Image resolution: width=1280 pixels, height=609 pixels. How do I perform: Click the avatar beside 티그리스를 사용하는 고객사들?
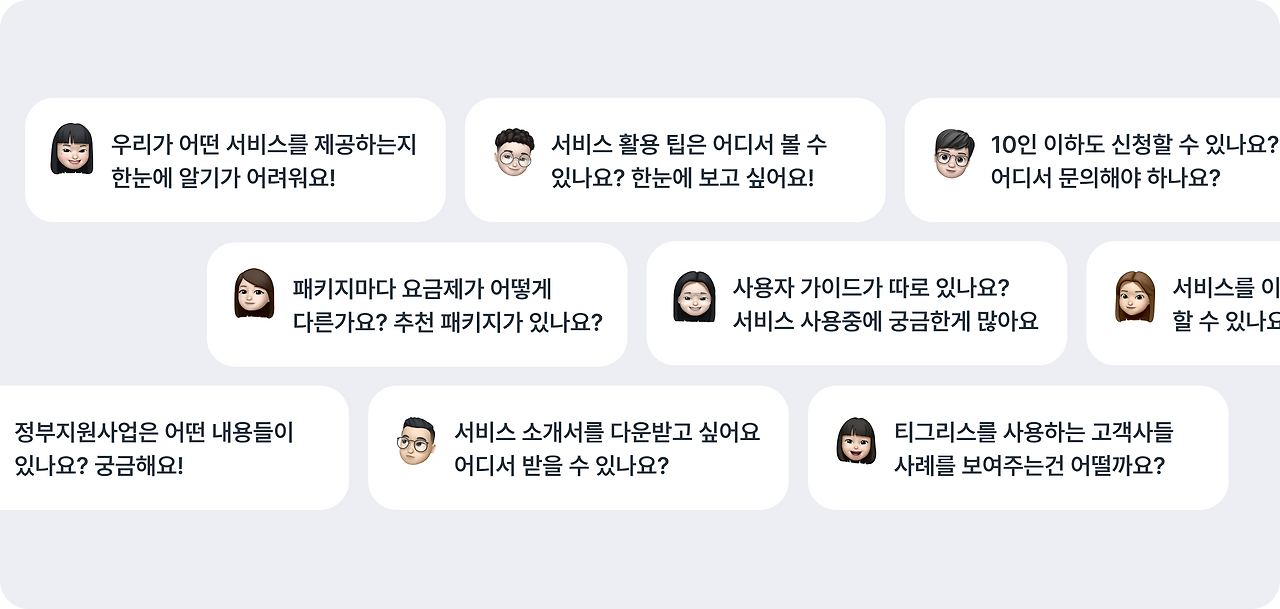click(856, 441)
